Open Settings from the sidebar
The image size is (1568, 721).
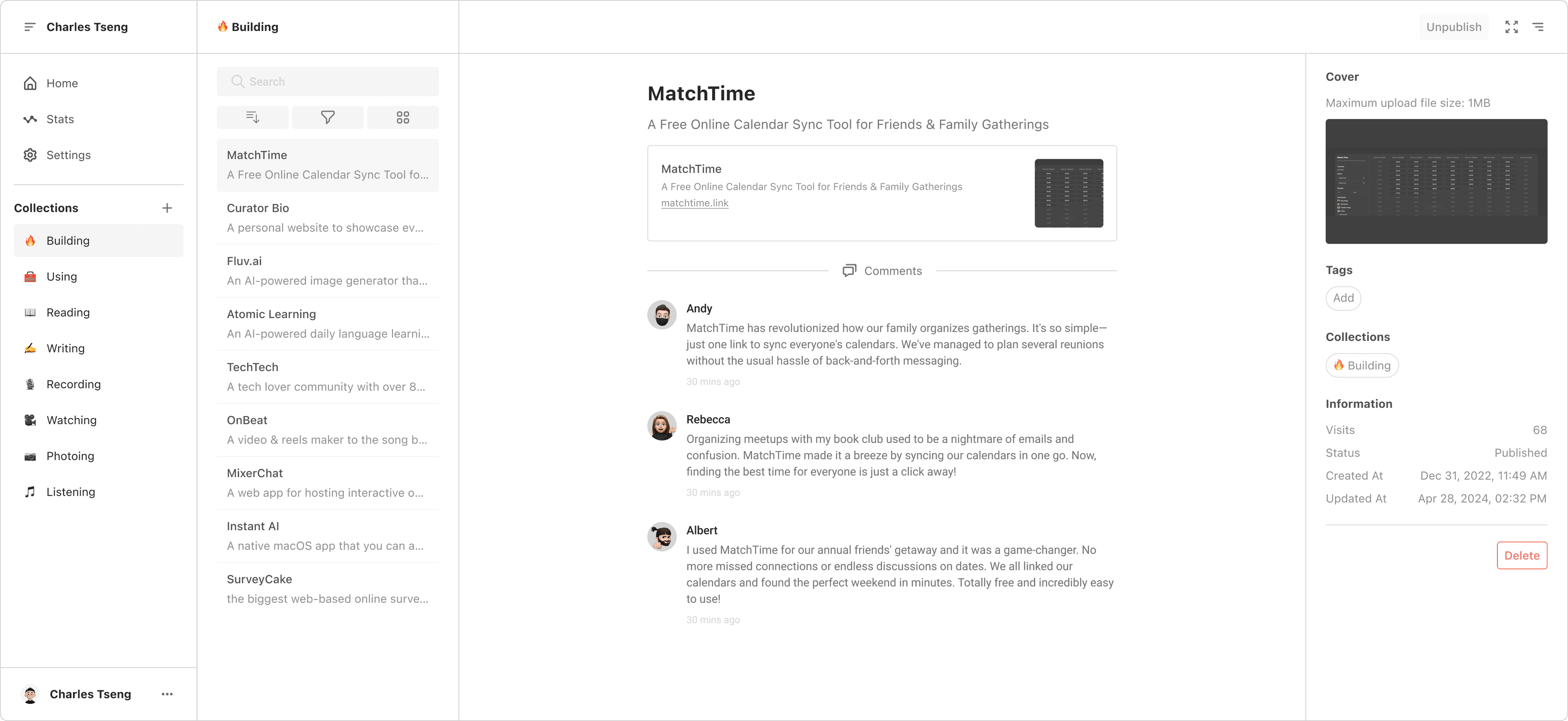(68, 155)
